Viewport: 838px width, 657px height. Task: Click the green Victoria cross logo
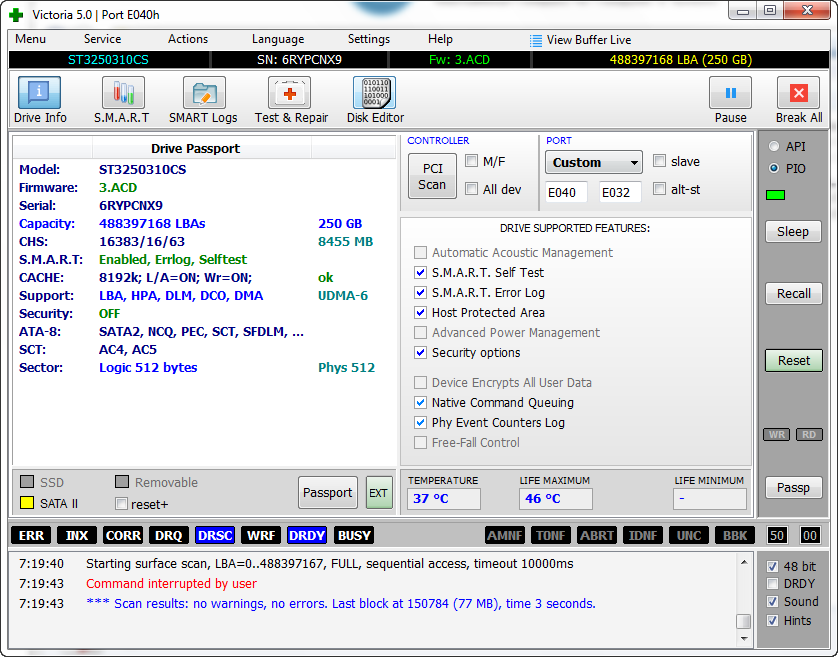click(17, 14)
